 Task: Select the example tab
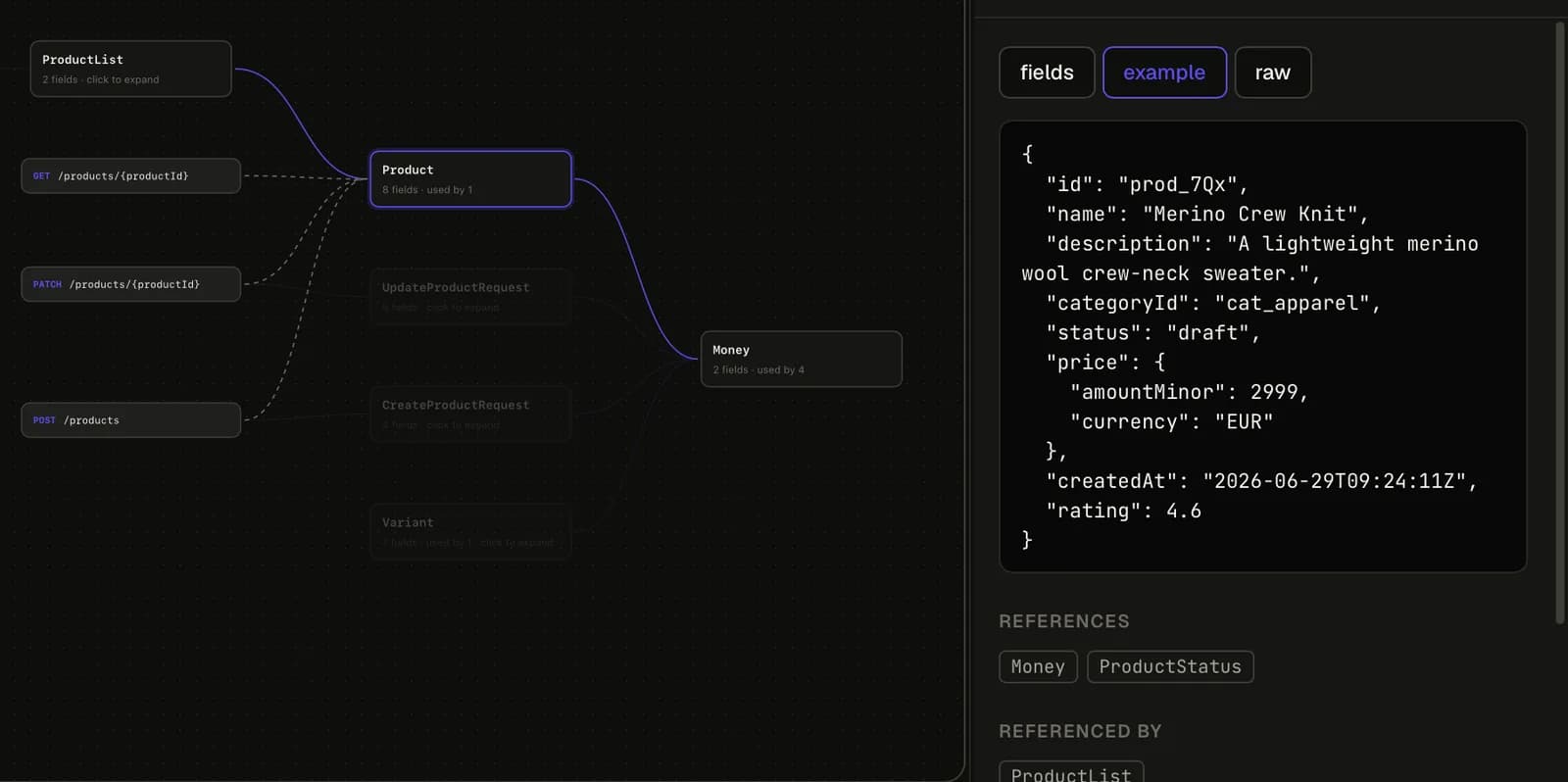[x=1164, y=73]
